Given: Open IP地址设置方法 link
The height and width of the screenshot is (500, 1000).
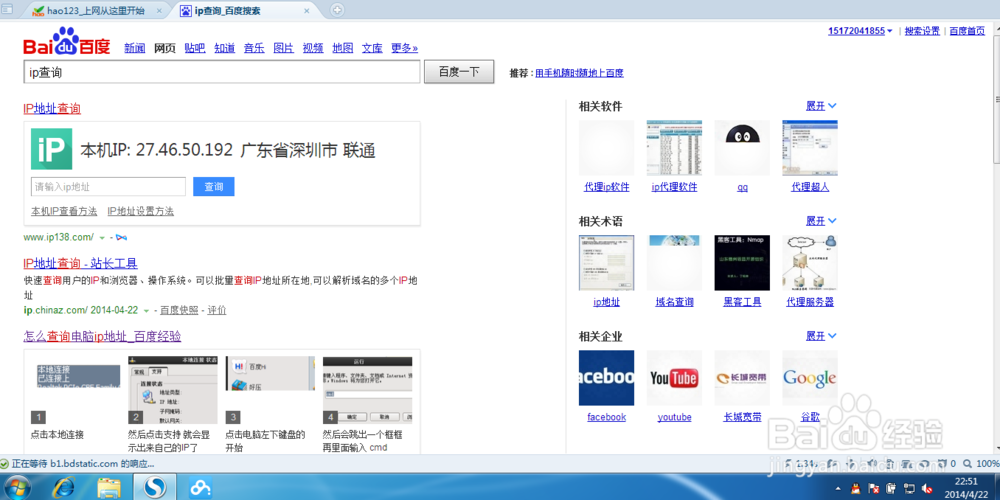Looking at the screenshot, I should point(140,211).
